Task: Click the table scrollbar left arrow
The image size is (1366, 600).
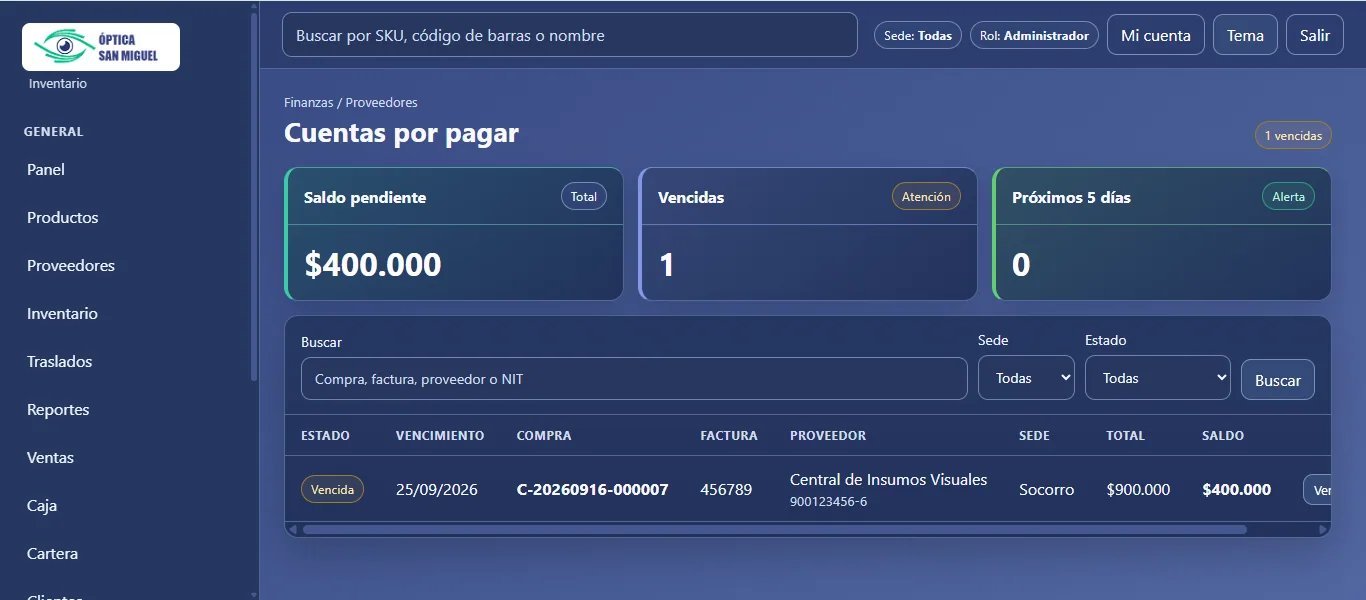Action: coord(293,529)
